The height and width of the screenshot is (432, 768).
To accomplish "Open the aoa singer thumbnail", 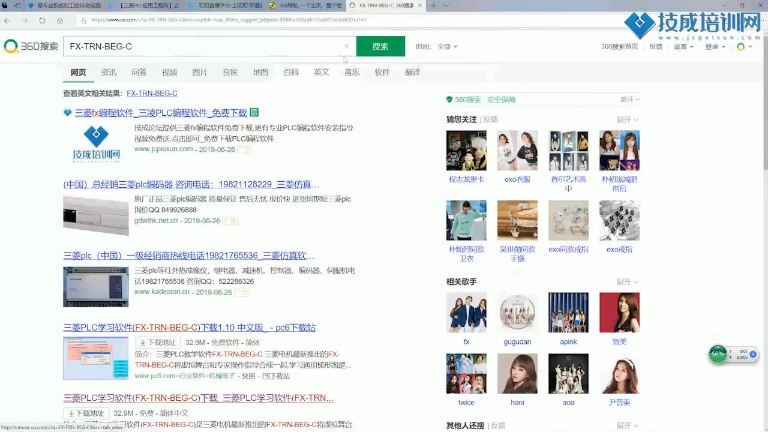I will coord(568,374).
